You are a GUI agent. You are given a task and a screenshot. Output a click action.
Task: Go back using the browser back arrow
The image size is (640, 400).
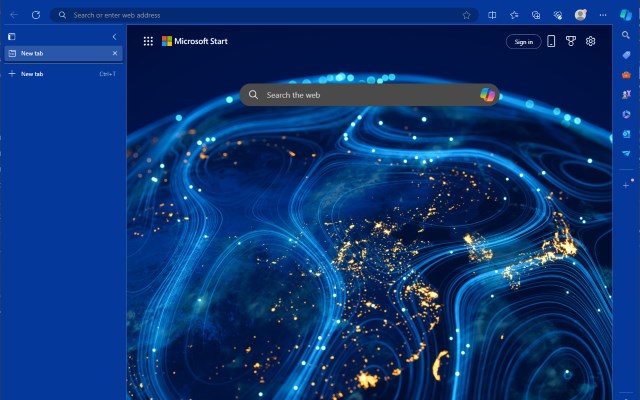[x=14, y=15]
